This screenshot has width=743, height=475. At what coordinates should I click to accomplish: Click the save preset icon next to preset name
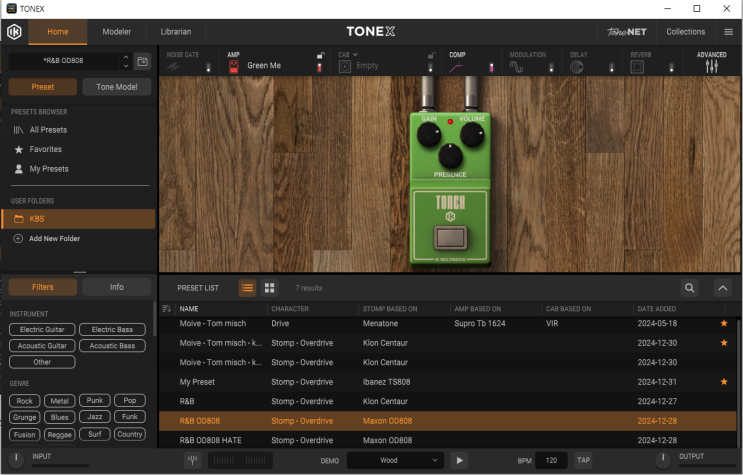pos(143,62)
